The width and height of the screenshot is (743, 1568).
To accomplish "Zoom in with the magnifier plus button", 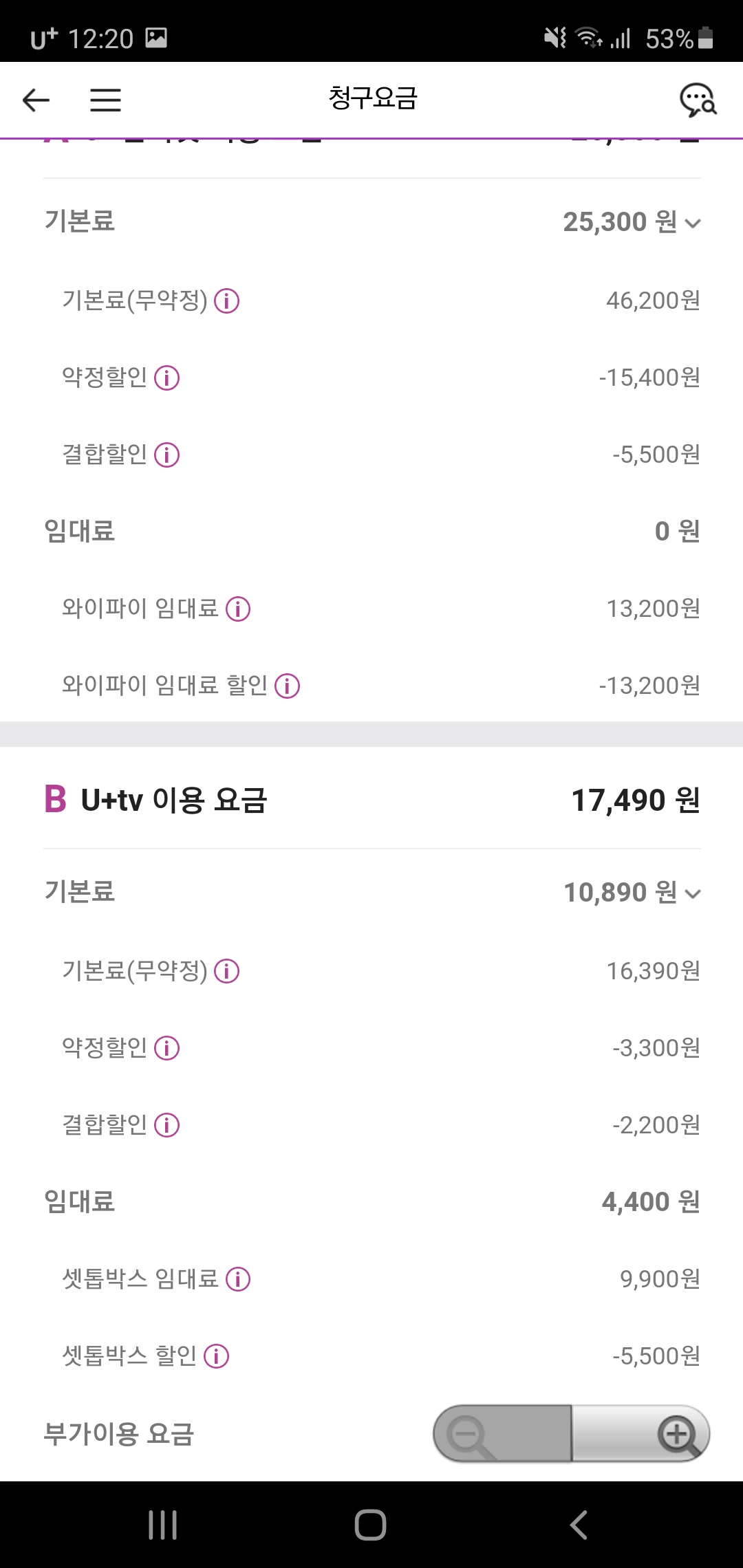I will [678, 1434].
